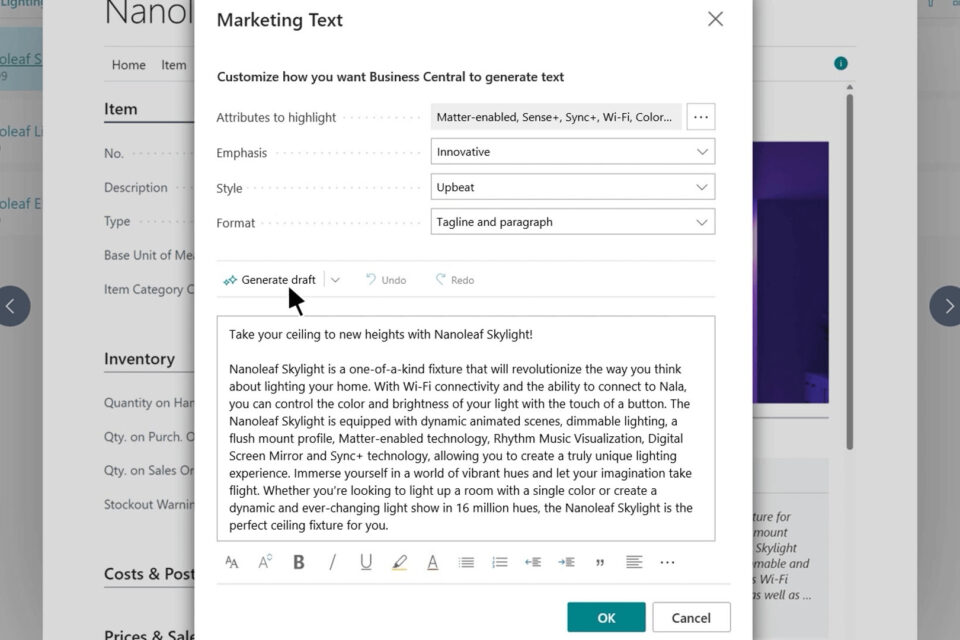
Task: Click the Generate draft button
Action: click(x=269, y=280)
